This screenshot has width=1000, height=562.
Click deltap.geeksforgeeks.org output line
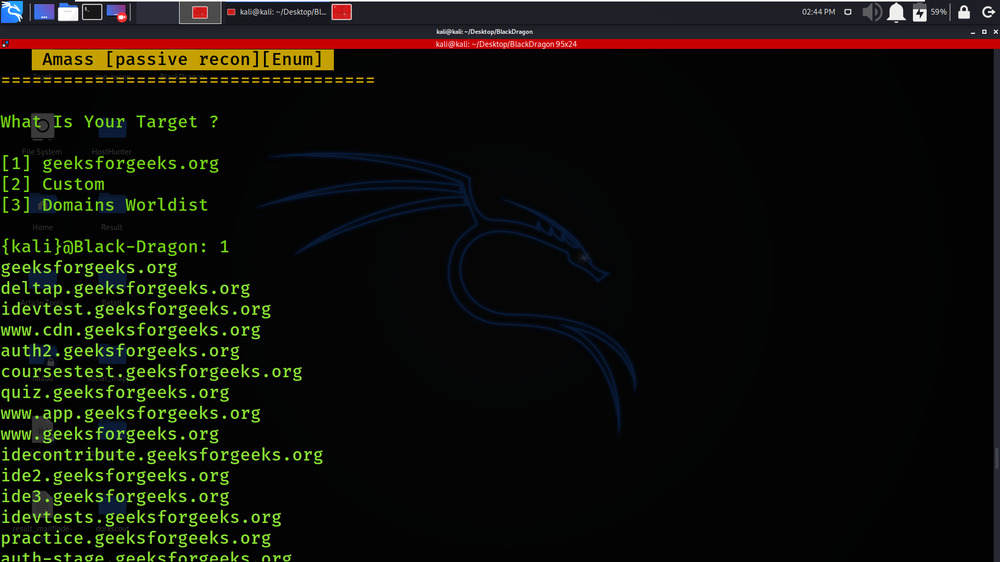[125, 288]
